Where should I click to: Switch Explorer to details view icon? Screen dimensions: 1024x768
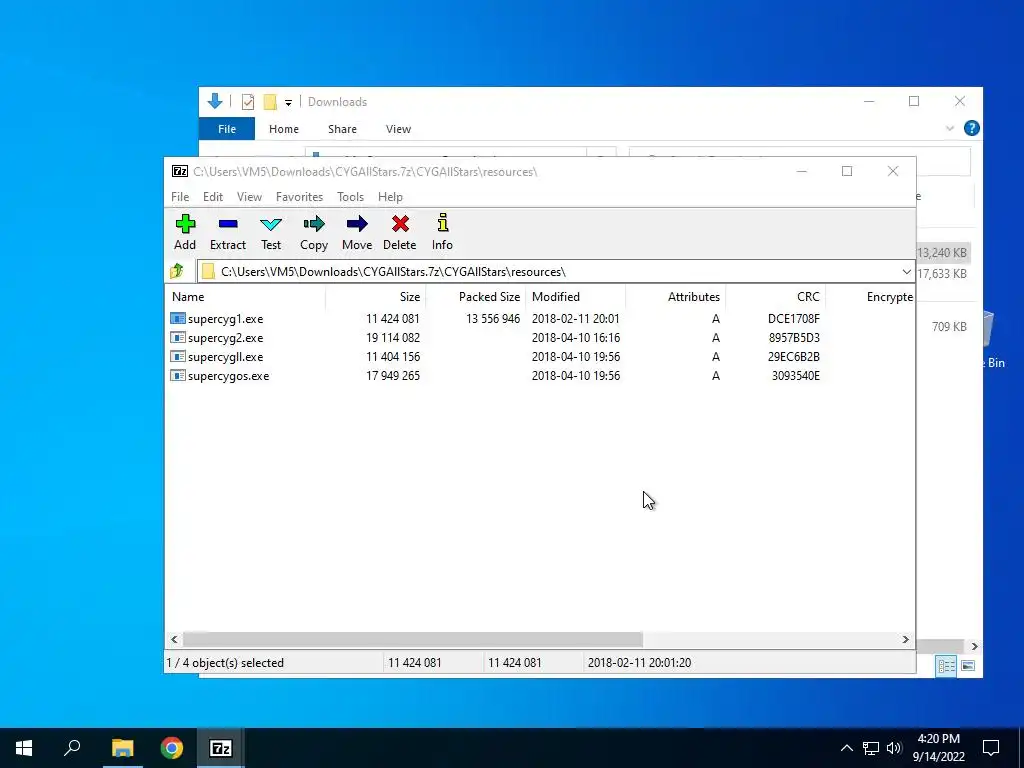946,665
